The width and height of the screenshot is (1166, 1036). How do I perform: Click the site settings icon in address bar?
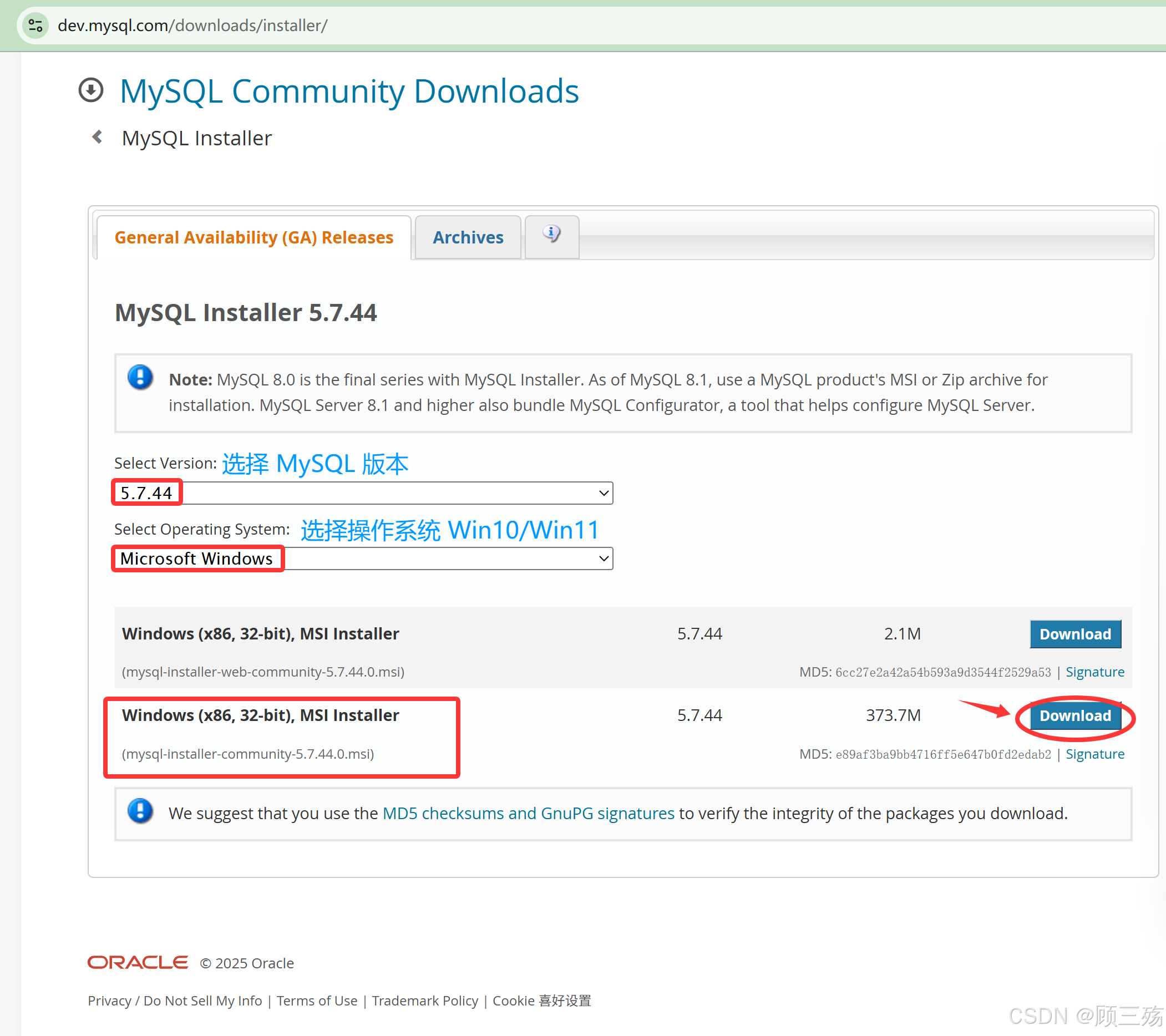(x=36, y=25)
